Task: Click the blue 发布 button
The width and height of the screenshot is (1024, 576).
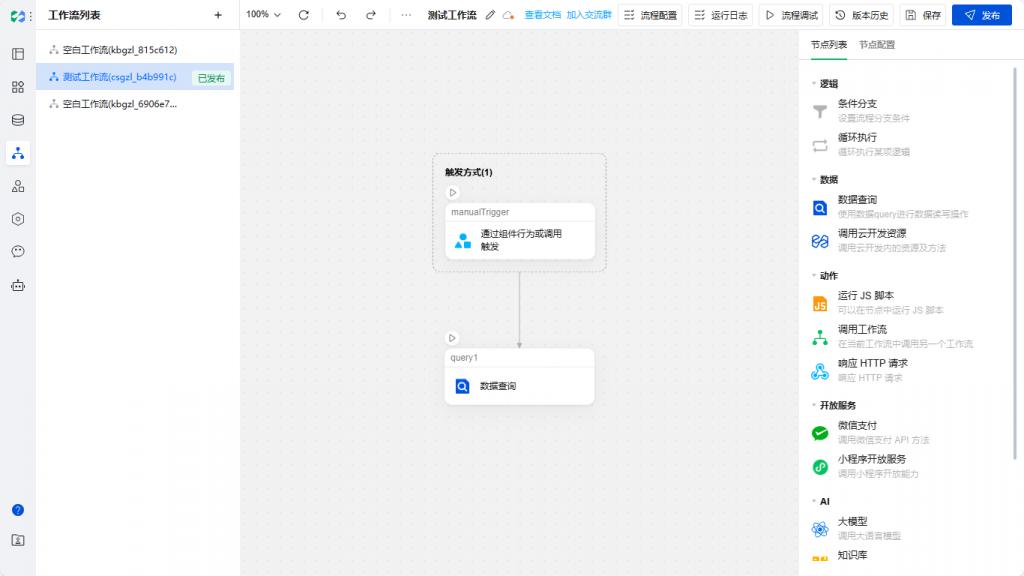Action: [x=982, y=15]
